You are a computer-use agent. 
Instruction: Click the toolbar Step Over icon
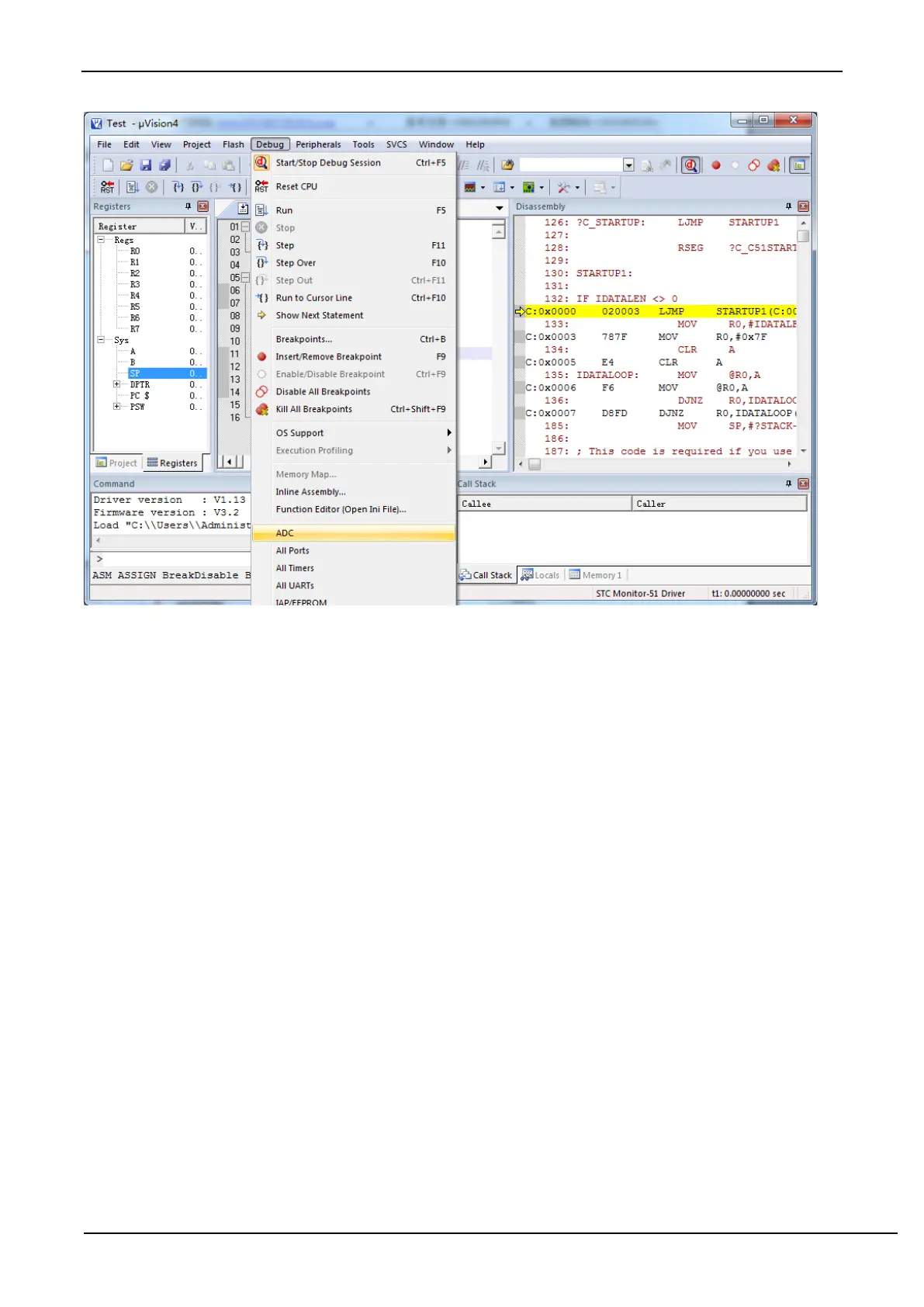[196, 187]
